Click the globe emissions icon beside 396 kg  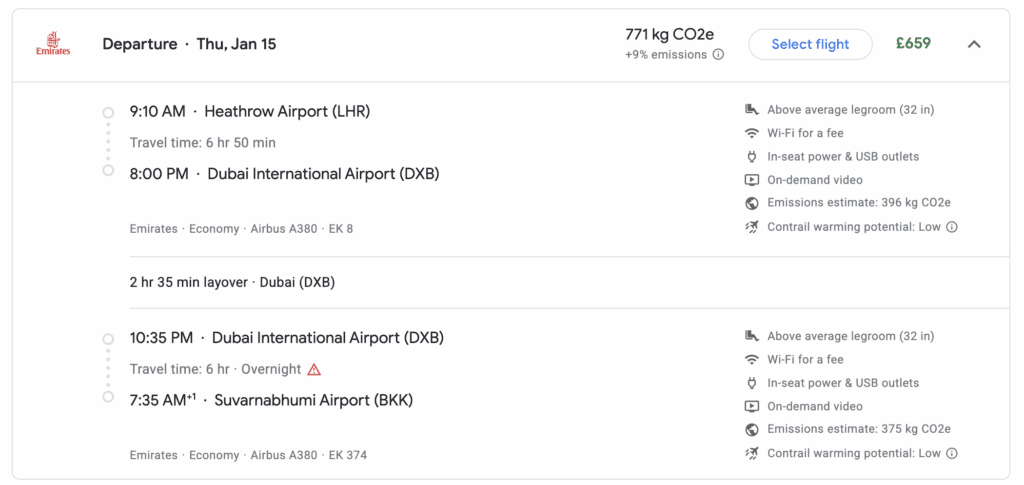coord(752,203)
